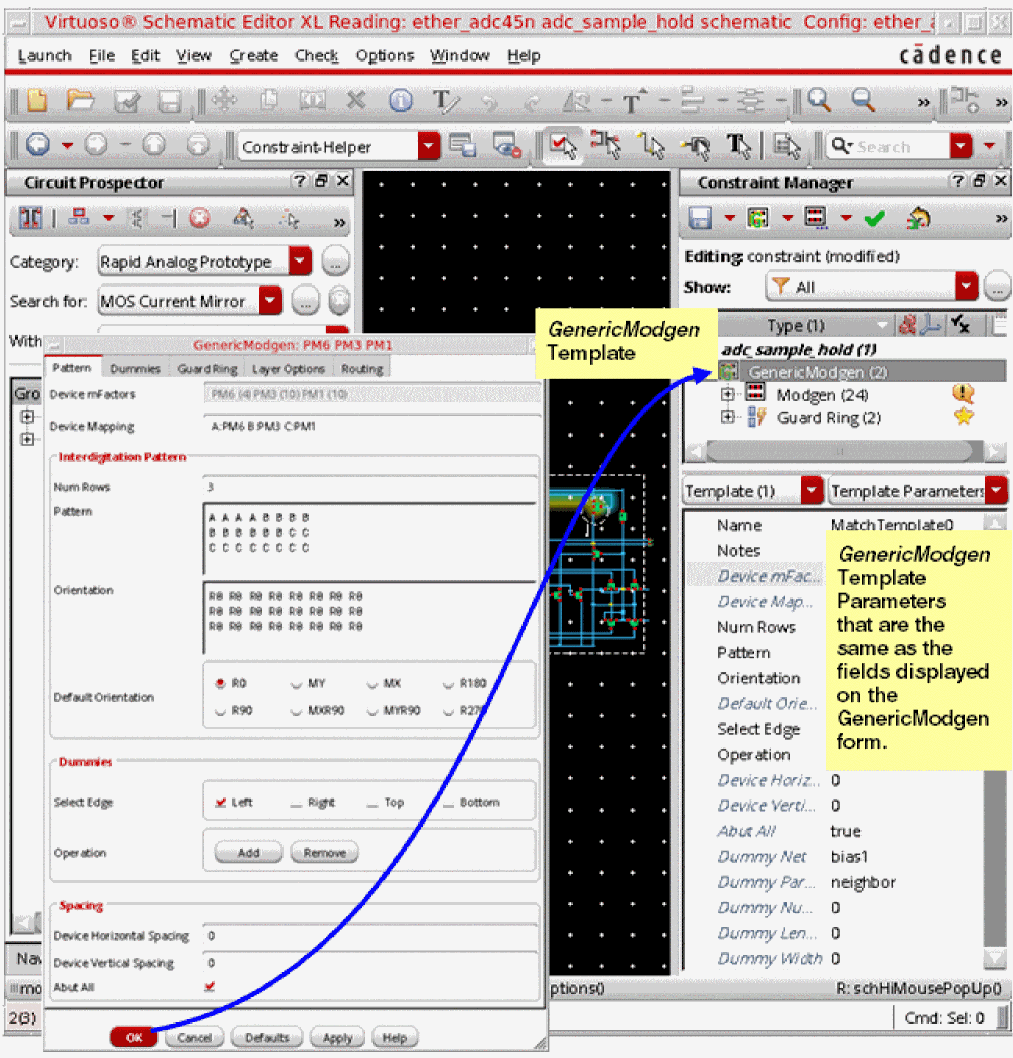Click the Constraint Manager save icon
The height and width of the screenshot is (1058, 1013).
coord(701,218)
